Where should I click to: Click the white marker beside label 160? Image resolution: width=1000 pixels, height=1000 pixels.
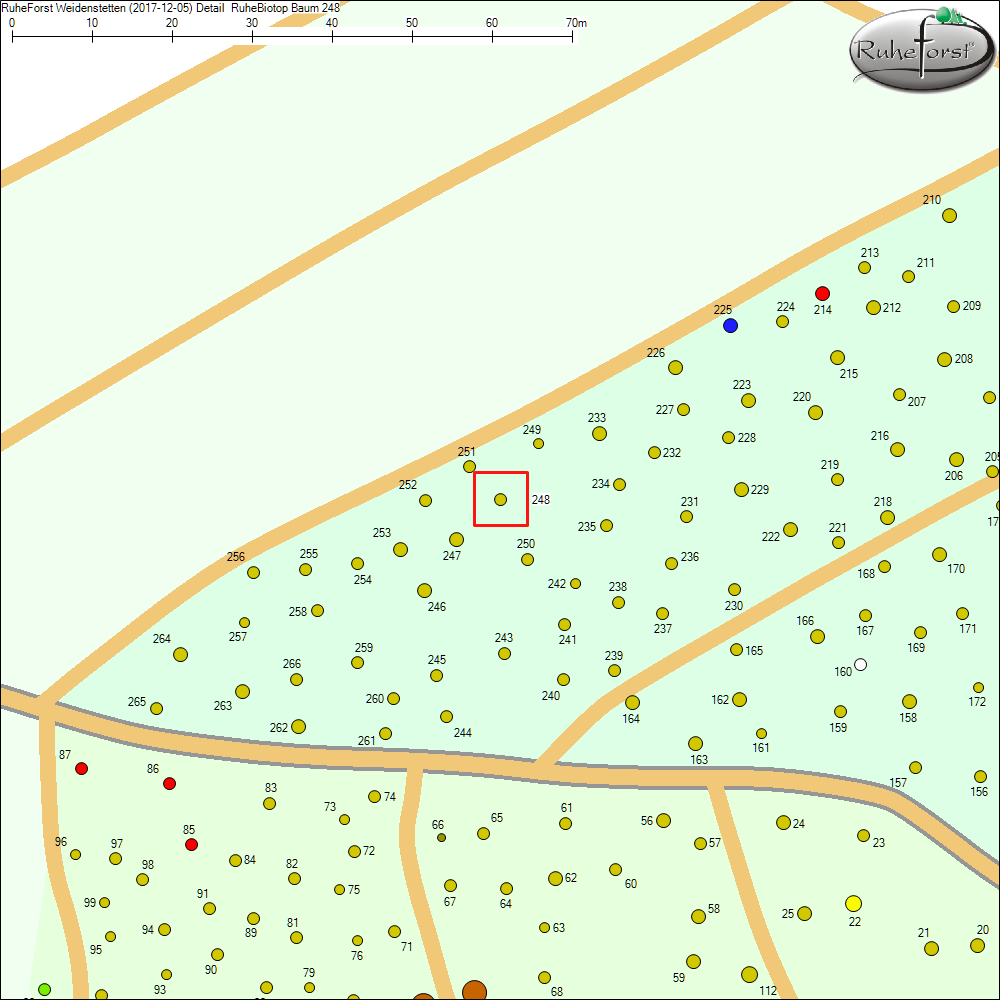[x=859, y=664]
